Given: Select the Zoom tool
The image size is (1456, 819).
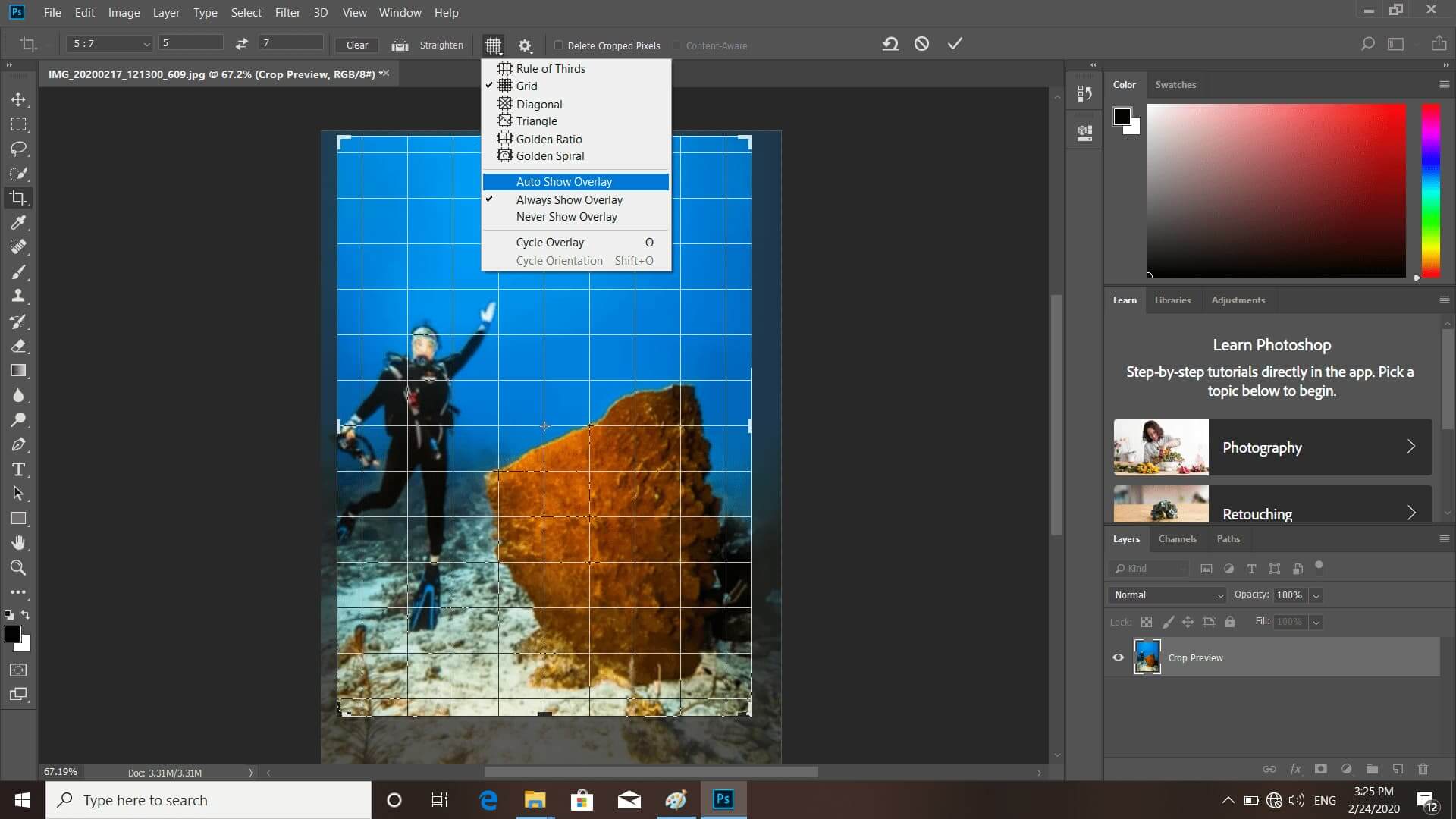Looking at the screenshot, I should (x=18, y=568).
